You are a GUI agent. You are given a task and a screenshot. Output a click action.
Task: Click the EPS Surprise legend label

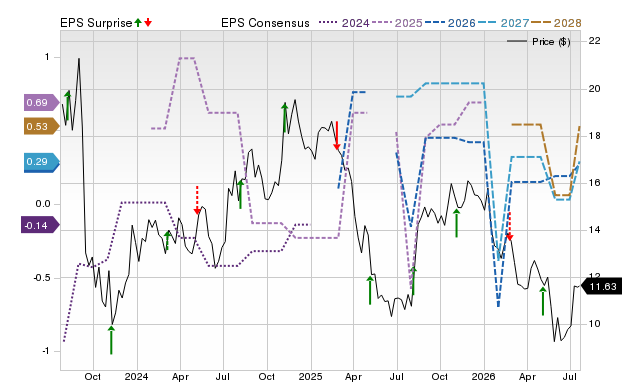coord(96,23)
